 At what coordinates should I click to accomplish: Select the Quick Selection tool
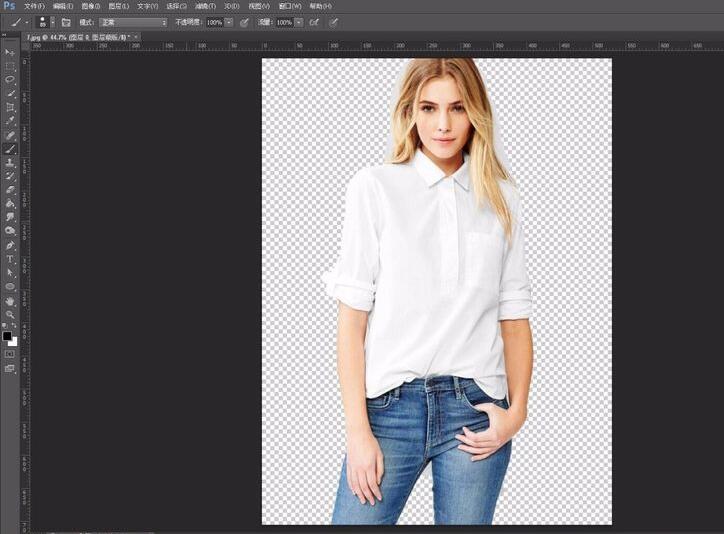[x=10, y=94]
